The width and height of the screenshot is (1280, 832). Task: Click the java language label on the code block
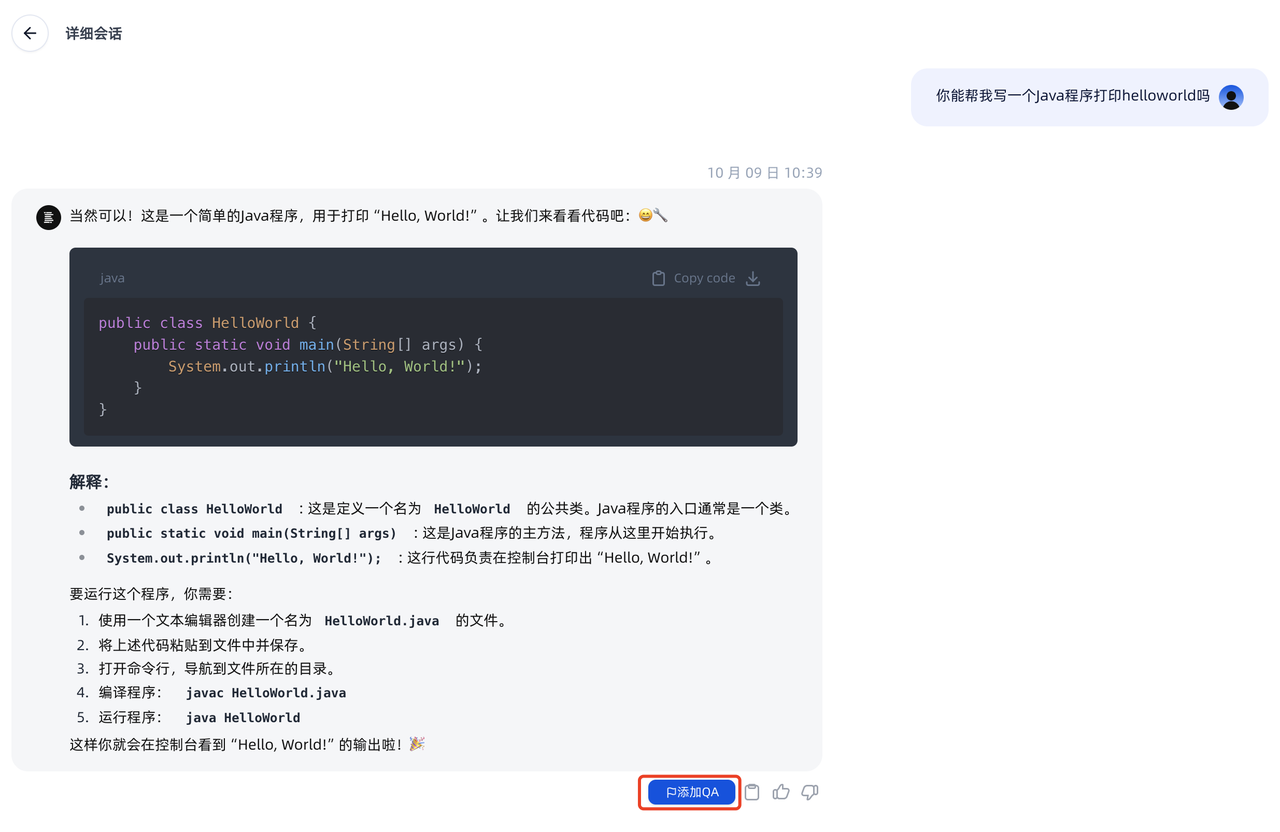(x=112, y=278)
